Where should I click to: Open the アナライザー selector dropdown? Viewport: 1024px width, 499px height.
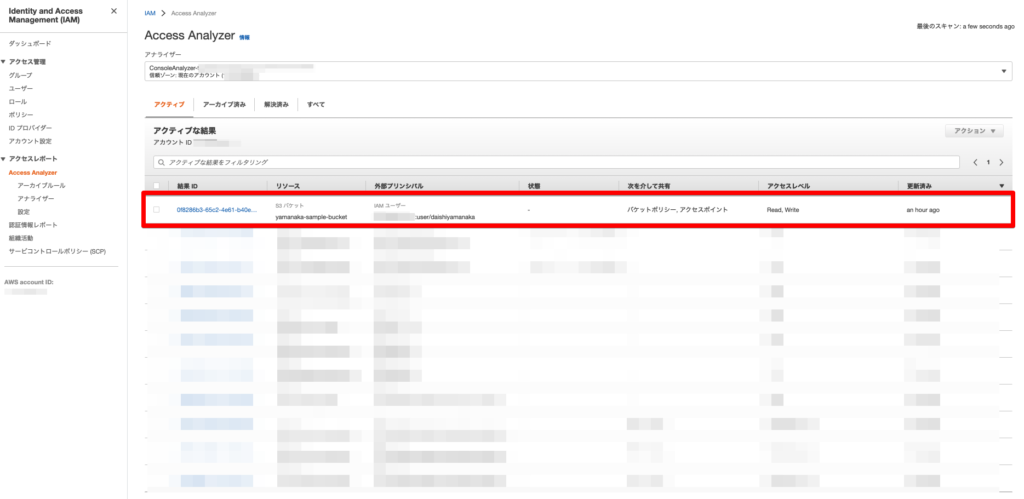point(1003,71)
